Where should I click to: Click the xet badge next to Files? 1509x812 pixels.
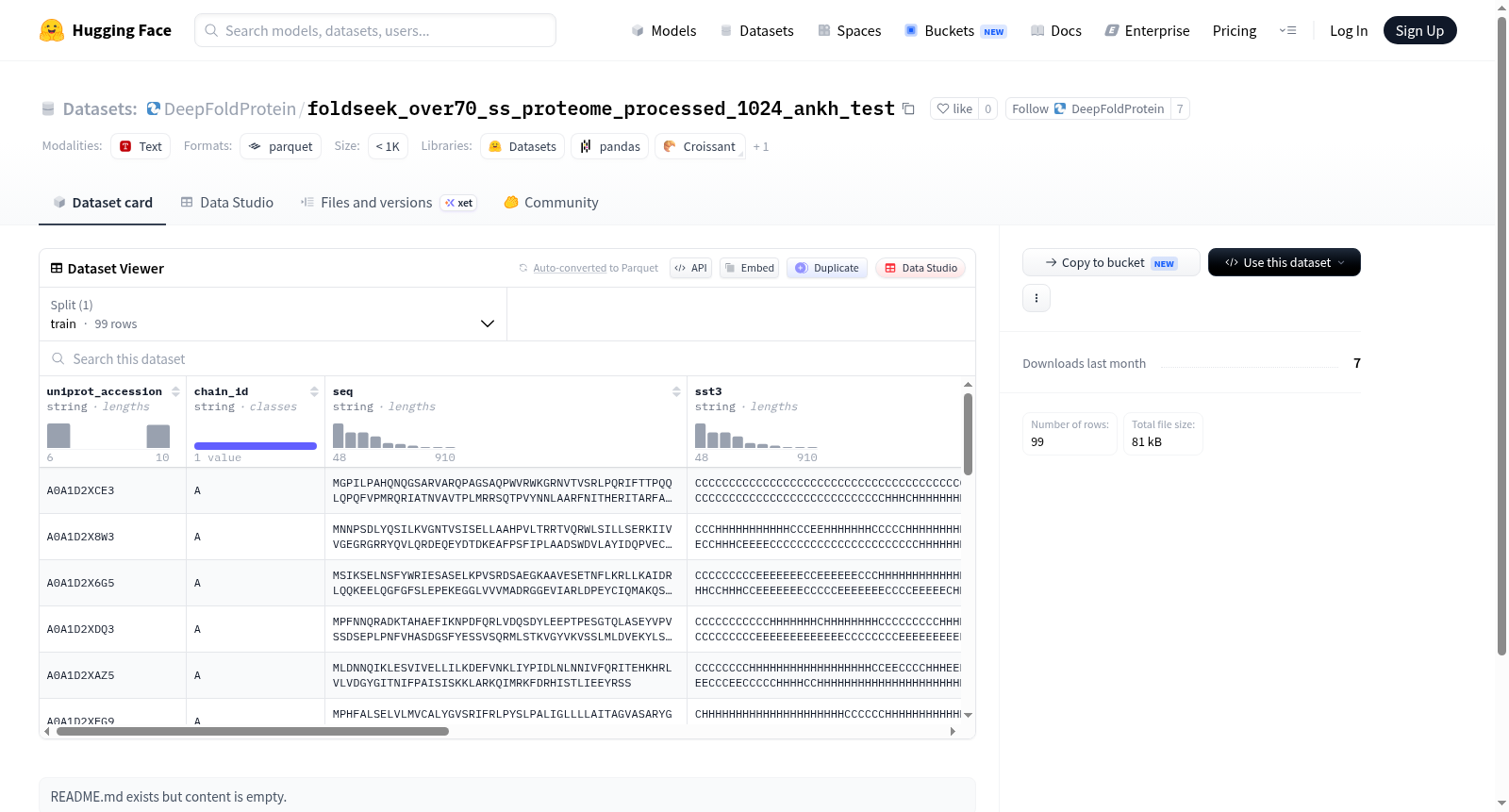click(459, 203)
